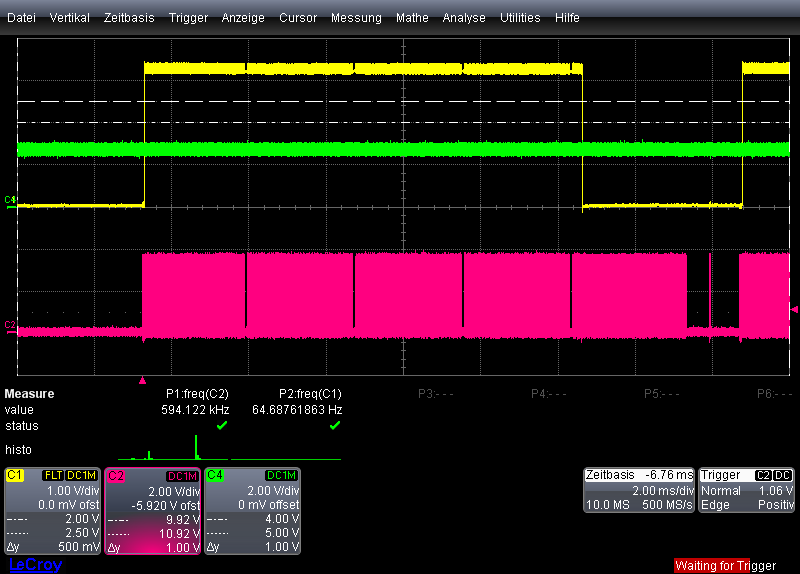The height and width of the screenshot is (574, 800).
Task: Click the C4 channel badge
Action: 215,476
